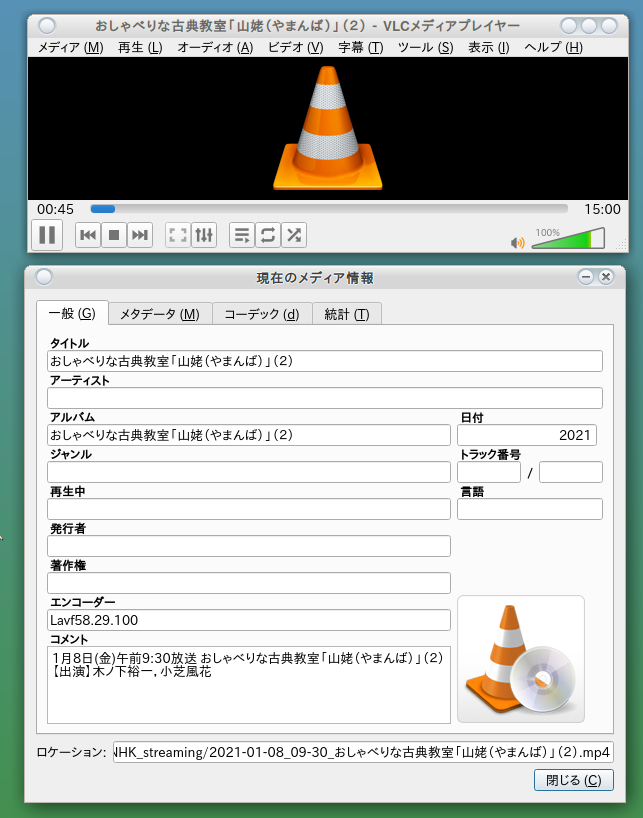Viewport: 643px width, 818px height.
Task: Open the オーディオ (A) menu
Action: click(215, 47)
